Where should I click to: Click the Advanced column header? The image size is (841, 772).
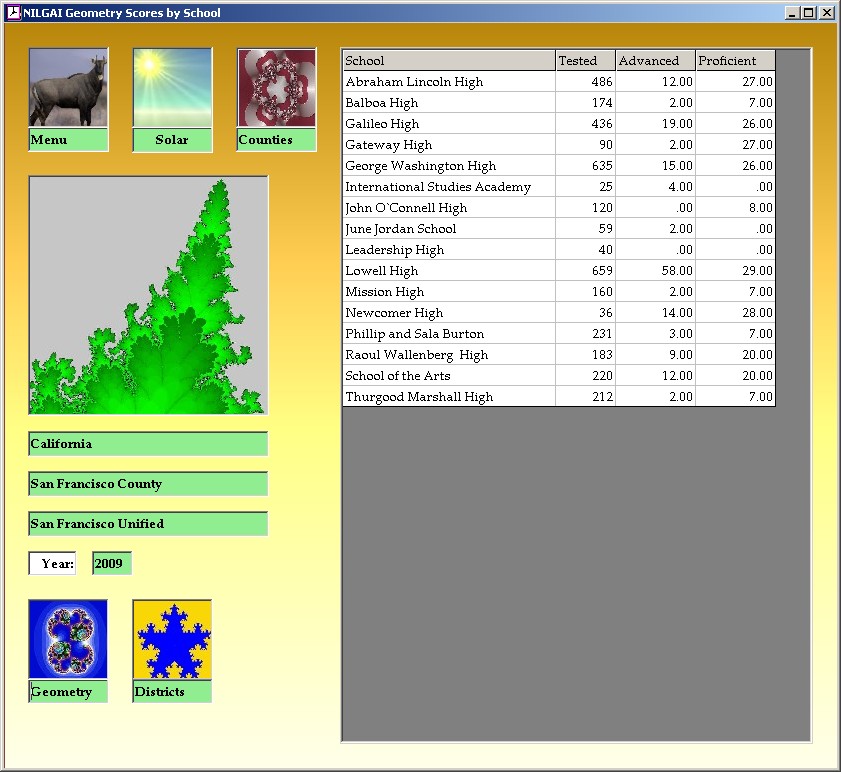pyautogui.click(x=655, y=61)
